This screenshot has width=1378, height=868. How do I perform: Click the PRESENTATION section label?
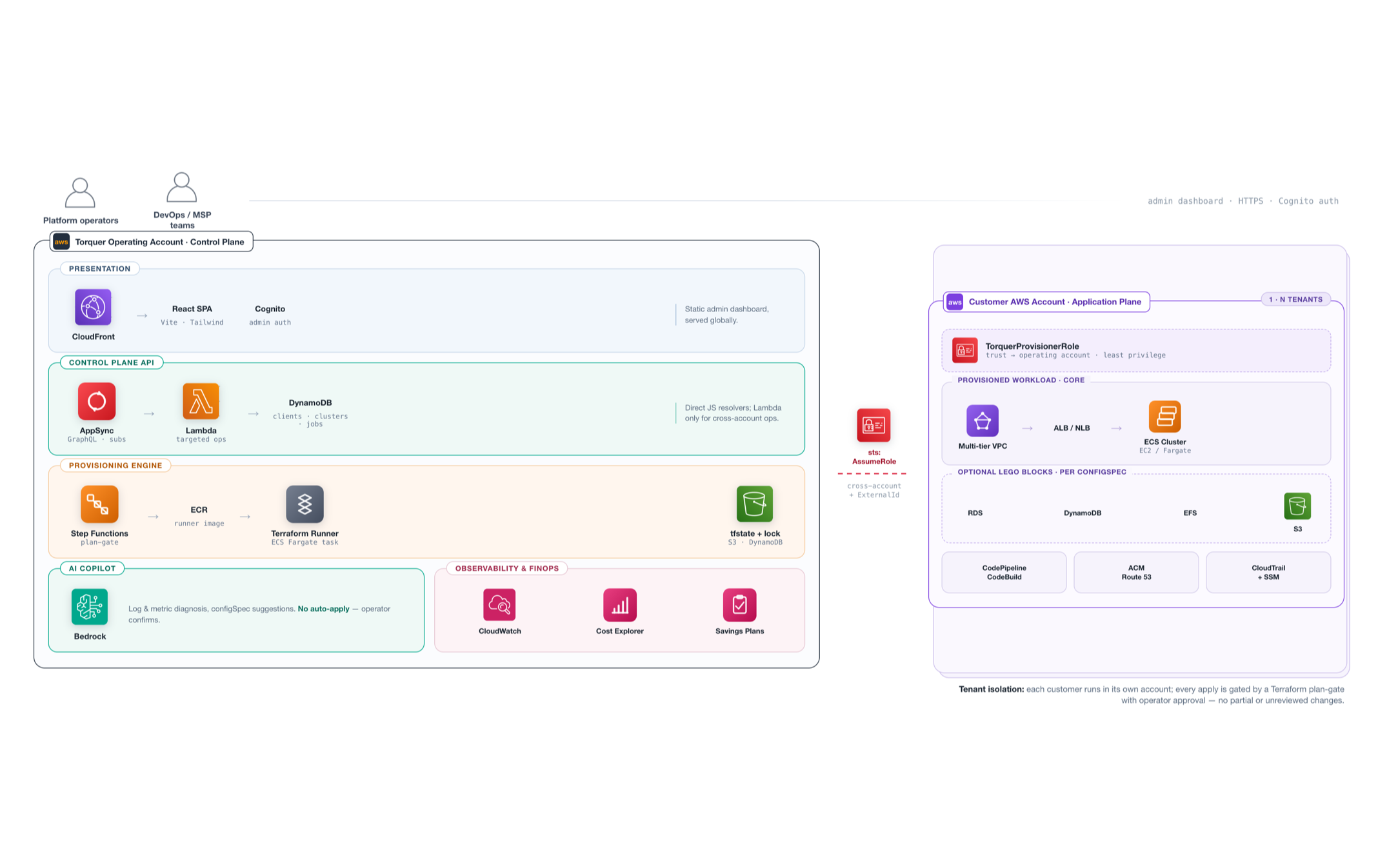pos(100,269)
